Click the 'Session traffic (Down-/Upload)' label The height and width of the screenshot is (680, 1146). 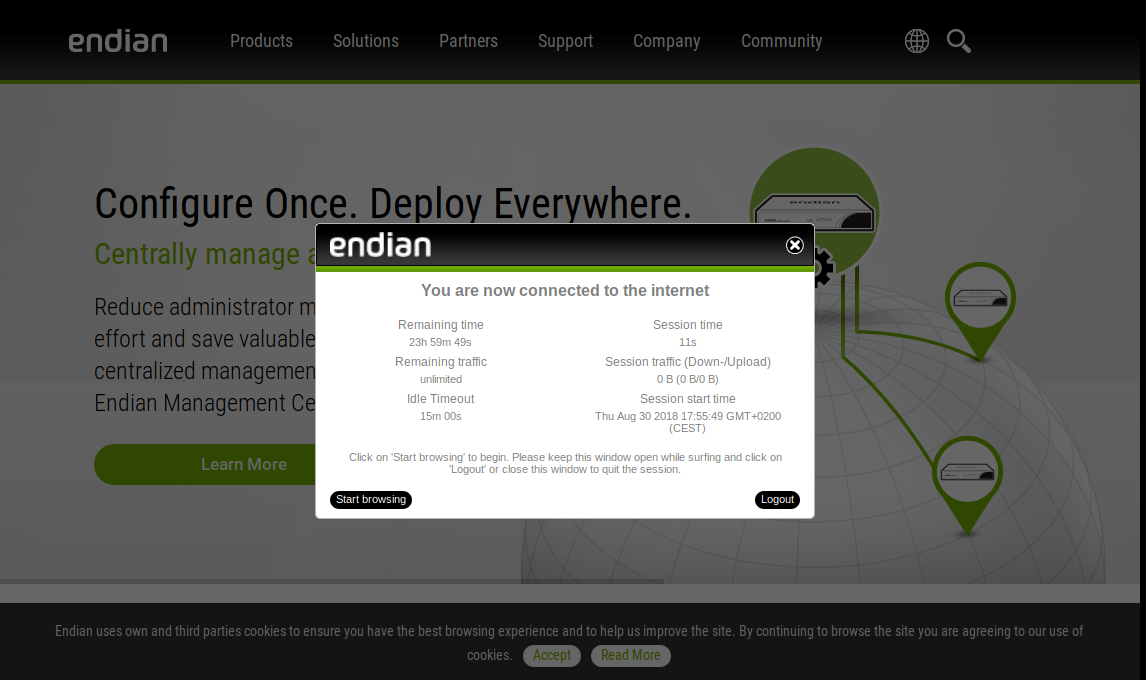[x=688, y=362]
